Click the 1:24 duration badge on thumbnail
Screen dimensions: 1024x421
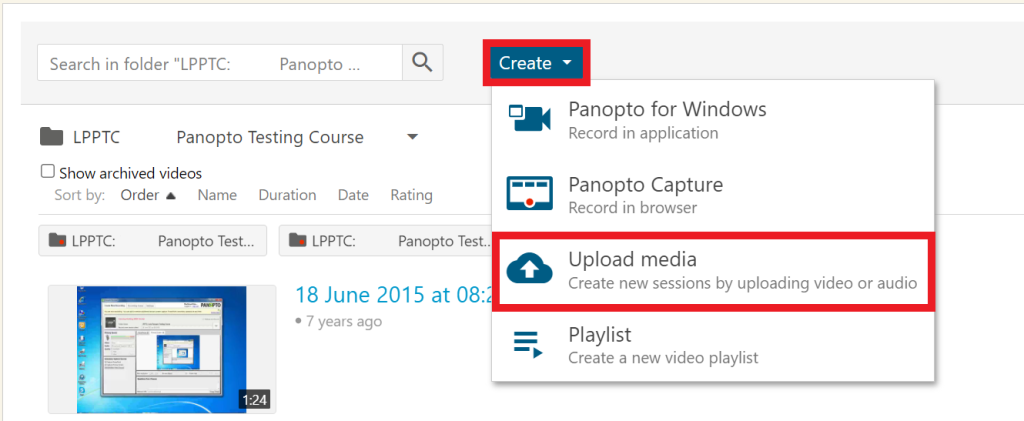(x=255, y=400)
